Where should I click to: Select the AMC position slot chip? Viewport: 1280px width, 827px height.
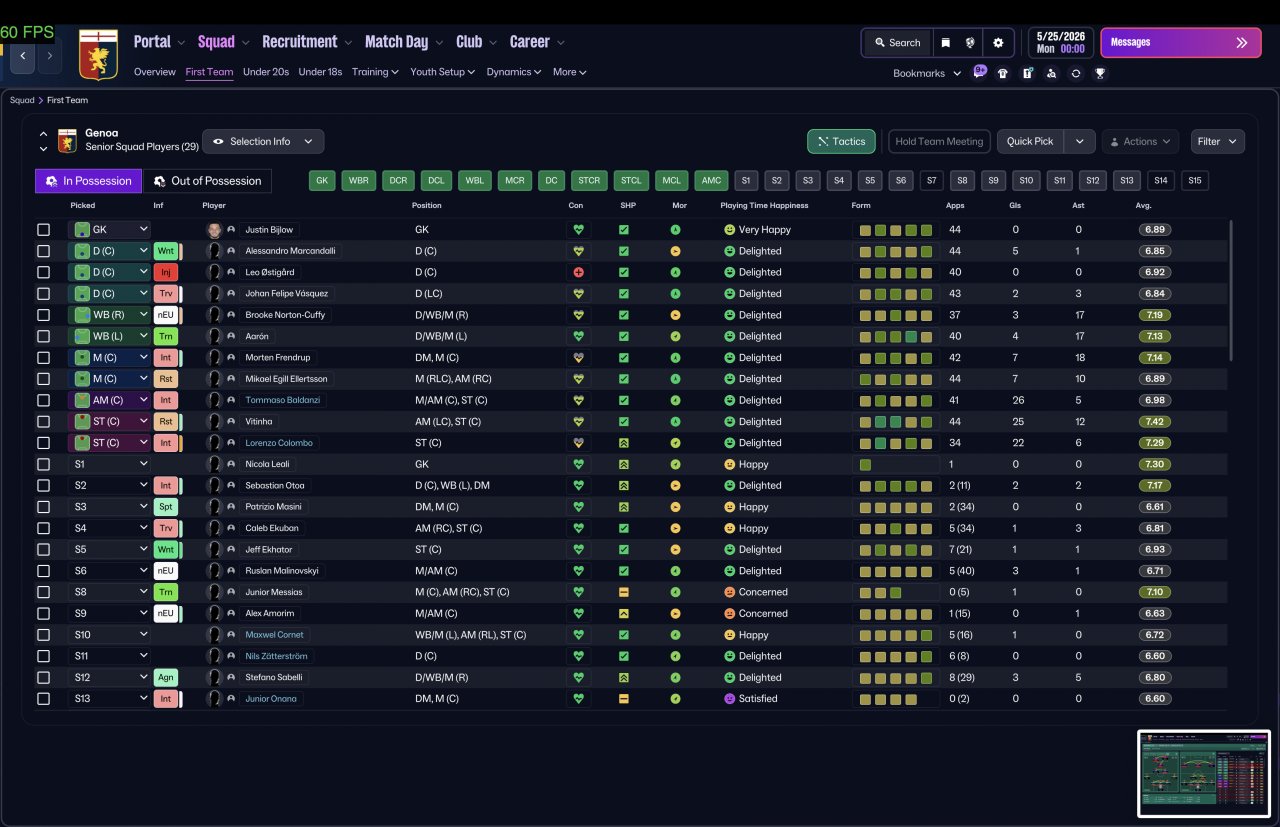[x=711, y=181]
